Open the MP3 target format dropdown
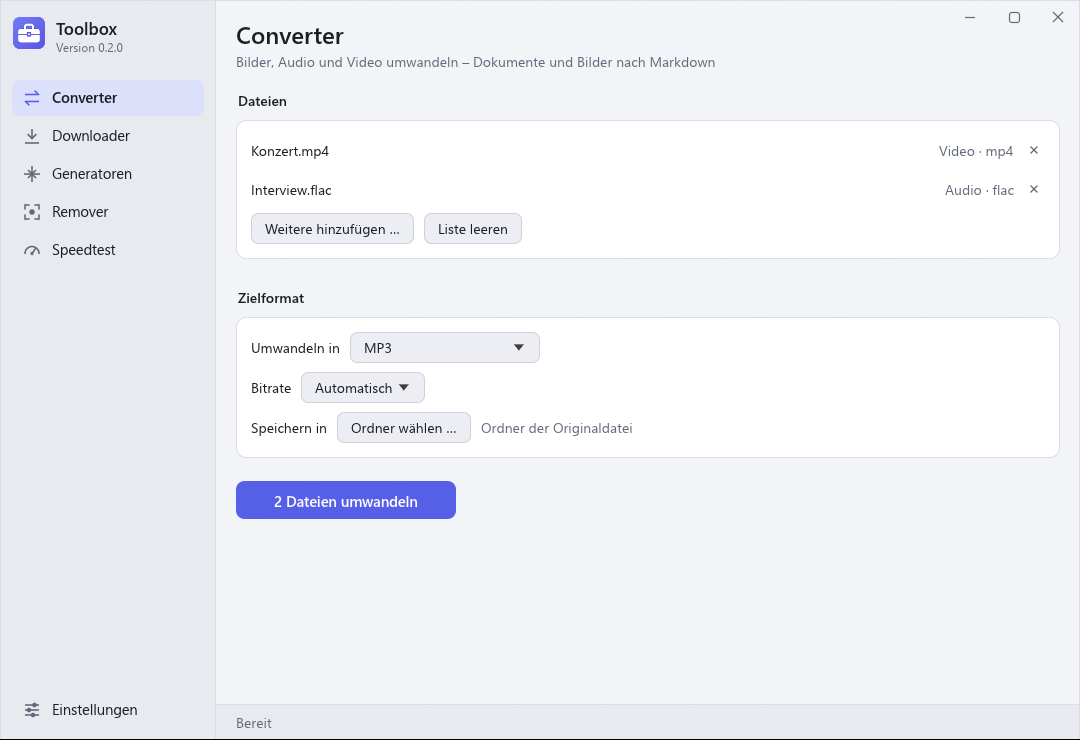The width and height of the screenshot is (1080, 740). point(445,347)
